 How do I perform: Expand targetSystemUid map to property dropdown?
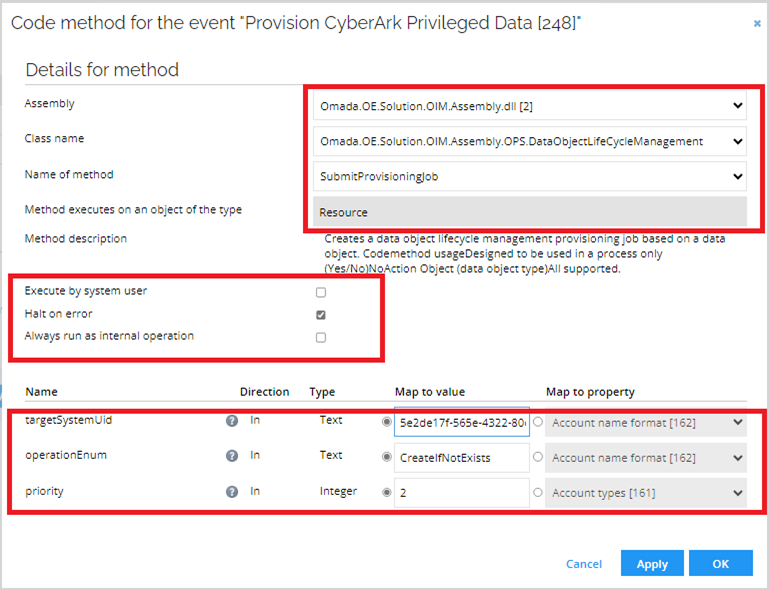coord(646,422)
